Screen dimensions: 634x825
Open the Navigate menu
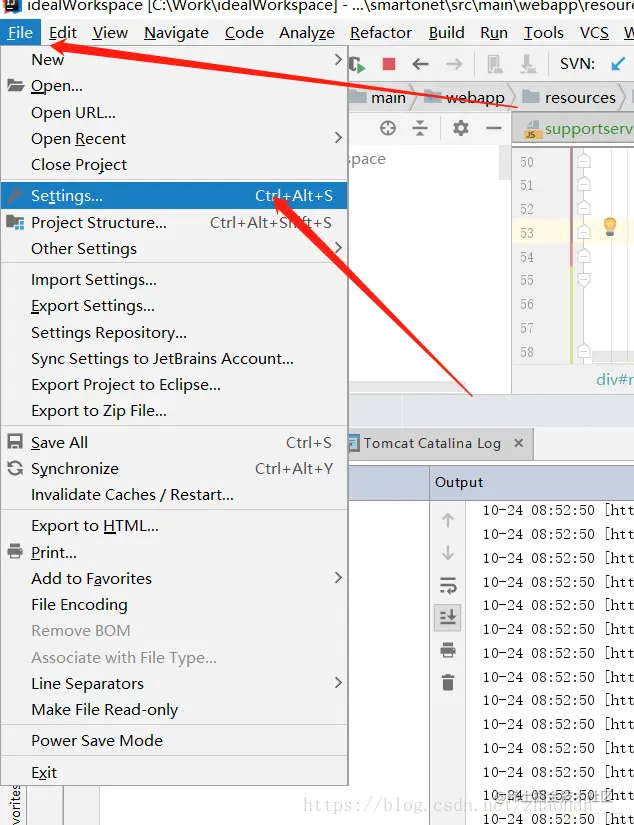tap(176, 33)
